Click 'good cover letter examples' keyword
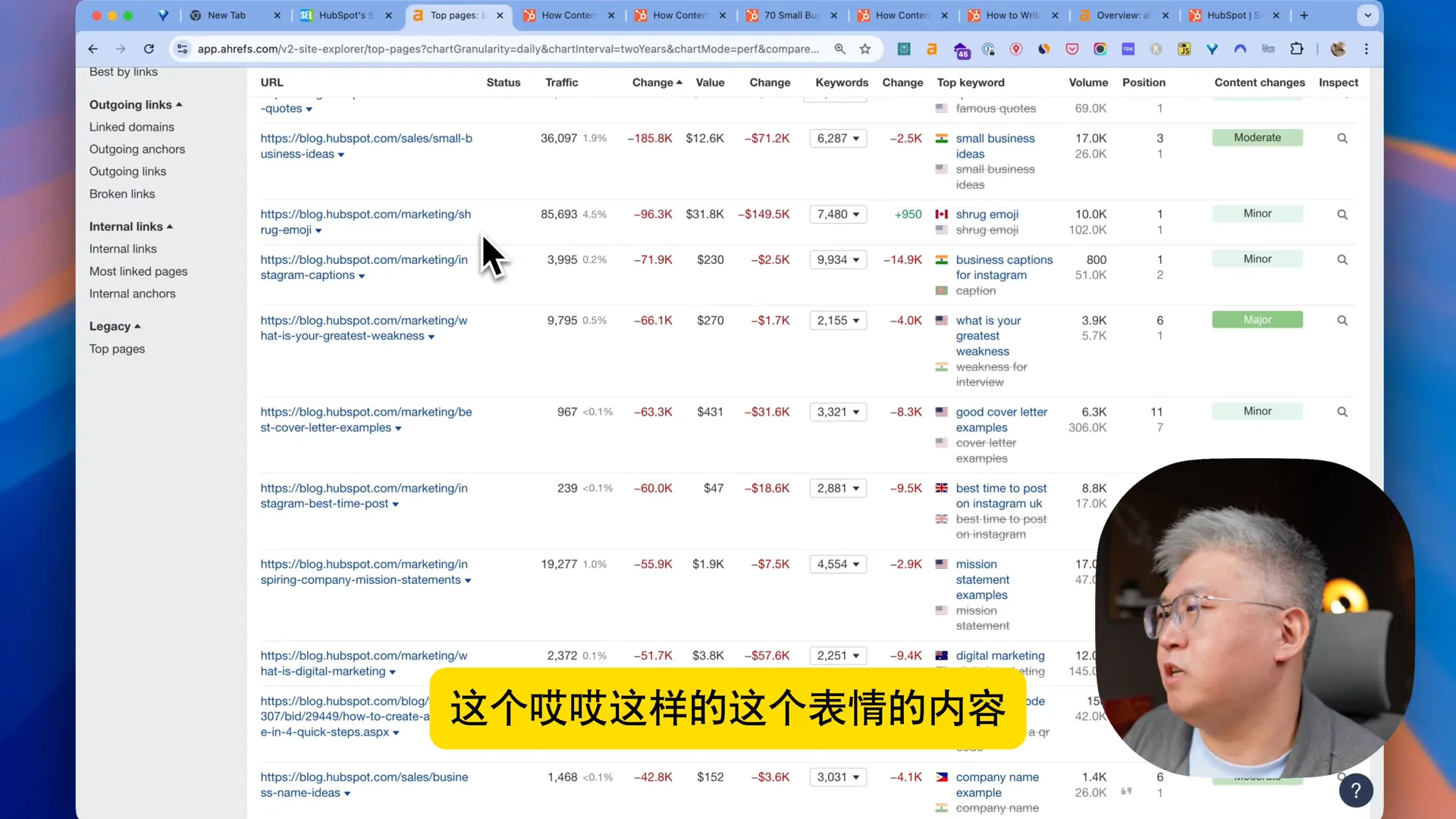Image resolution: width=1456 pixels, height=819 pixels. [x=1001, y=419]
